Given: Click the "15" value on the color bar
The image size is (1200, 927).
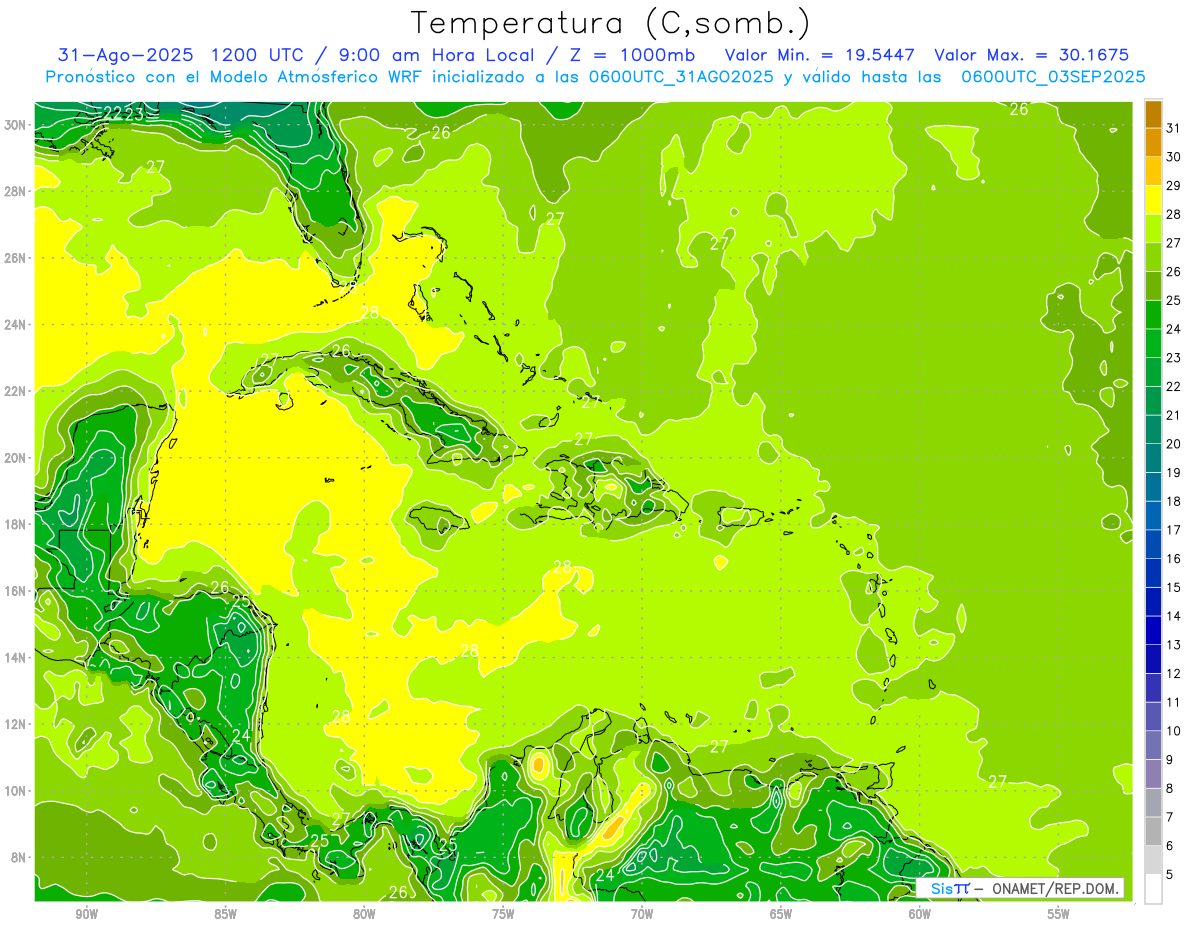Looking at the screenshot, I should (1174, 587).
